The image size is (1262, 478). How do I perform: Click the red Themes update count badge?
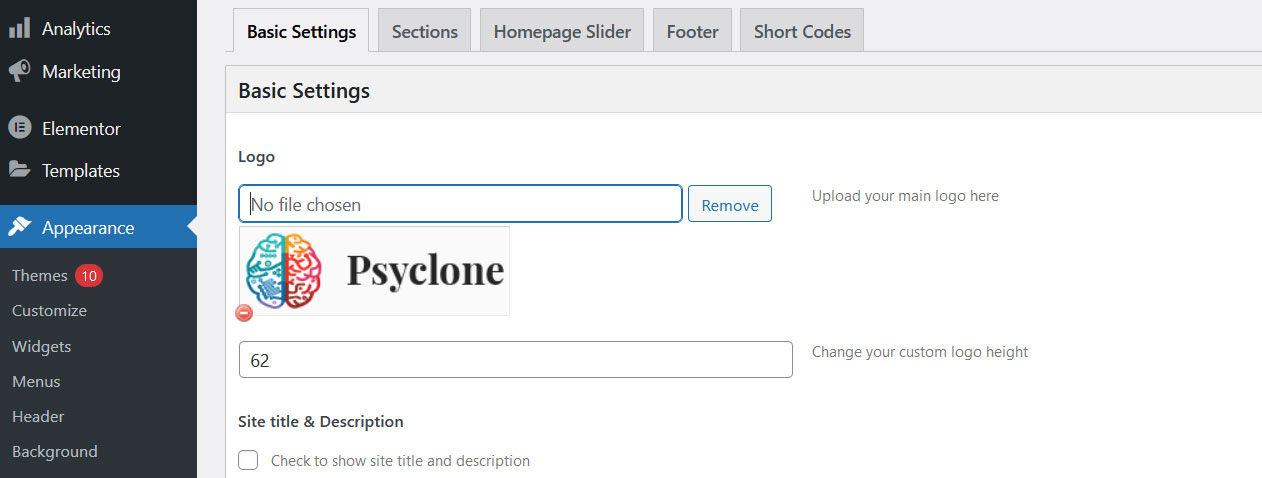point(89,275)
